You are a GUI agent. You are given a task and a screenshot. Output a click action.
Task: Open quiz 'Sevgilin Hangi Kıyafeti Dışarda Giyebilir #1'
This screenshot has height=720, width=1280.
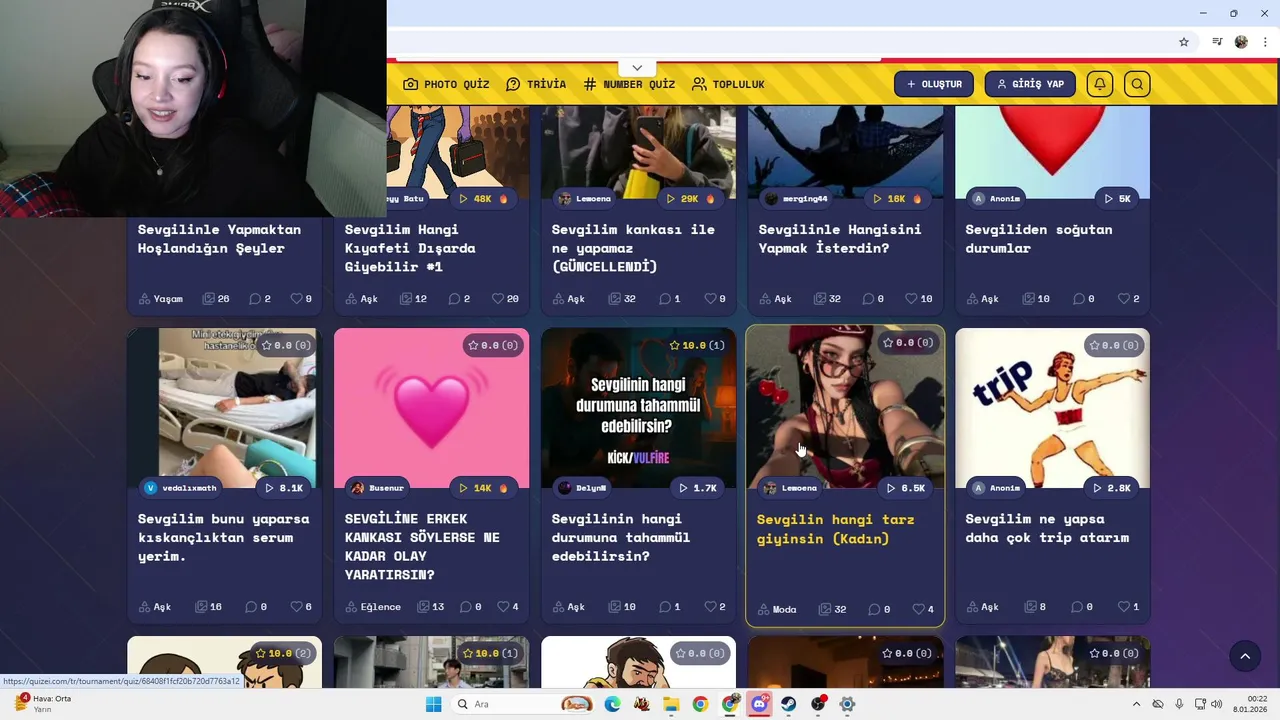tap(410, 247)
